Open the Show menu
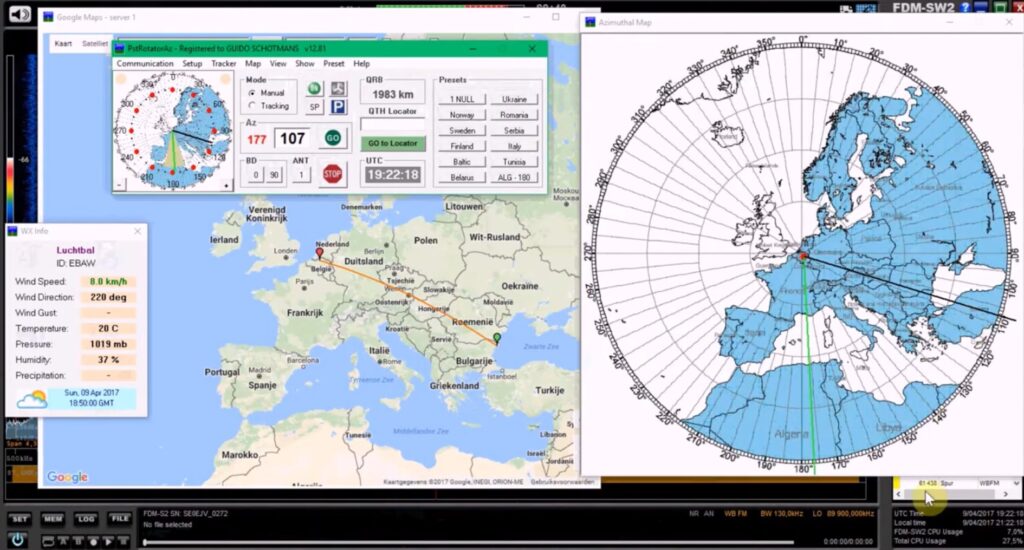 [x=305, y=63]
